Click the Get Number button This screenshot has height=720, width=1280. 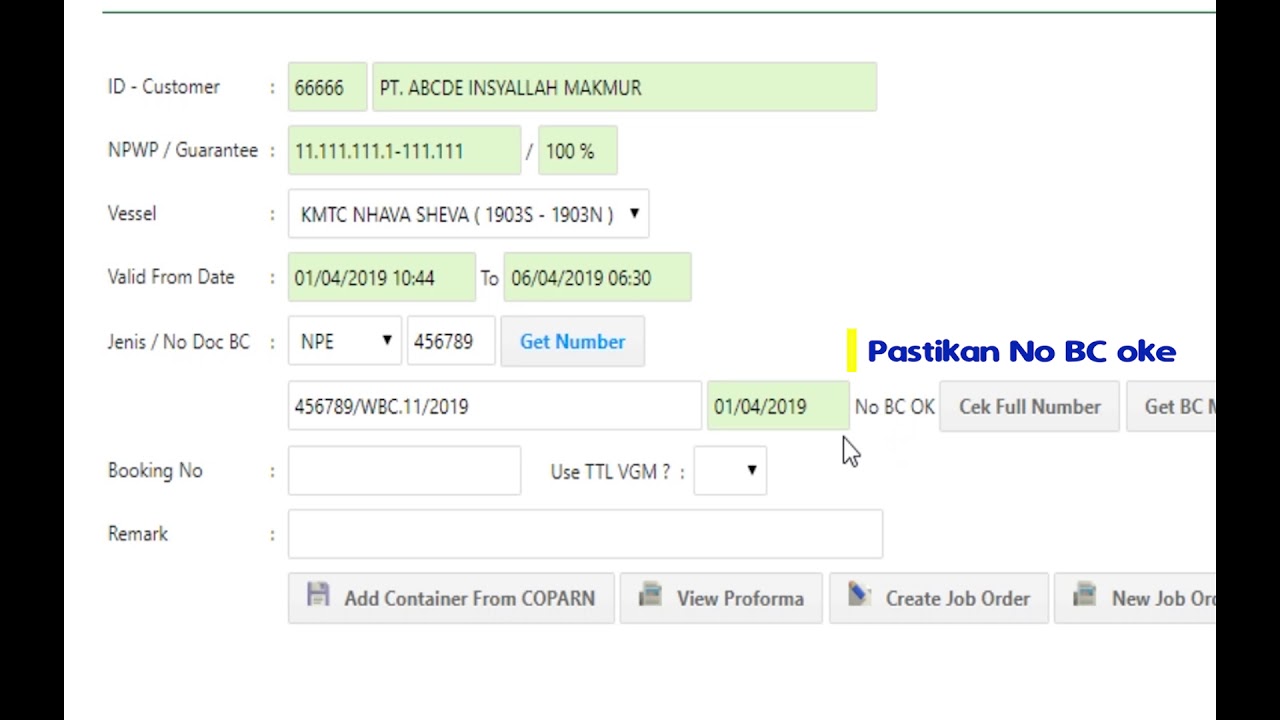coord(572,341)
